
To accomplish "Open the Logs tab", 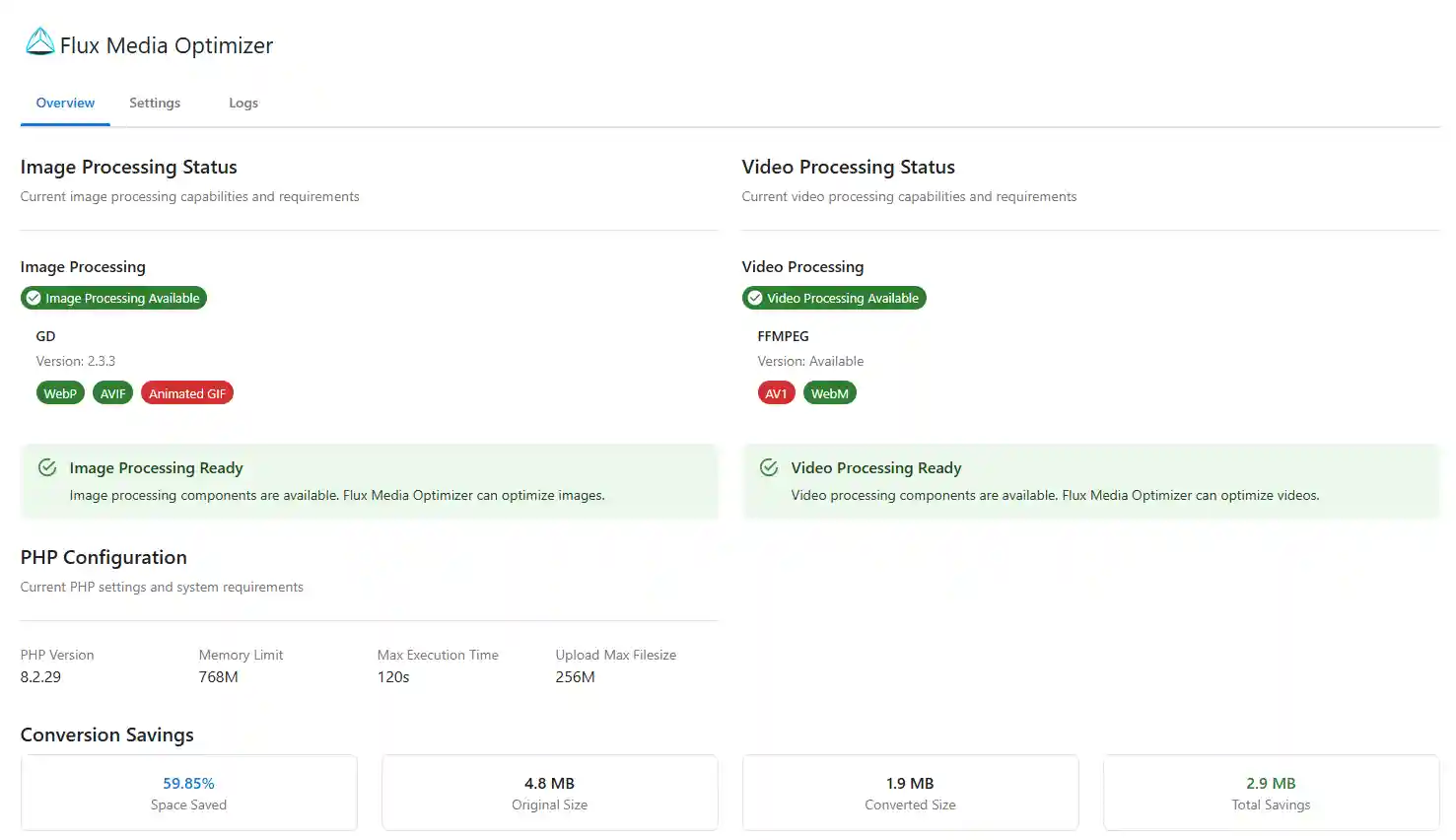I will click(x=243, y=103).
